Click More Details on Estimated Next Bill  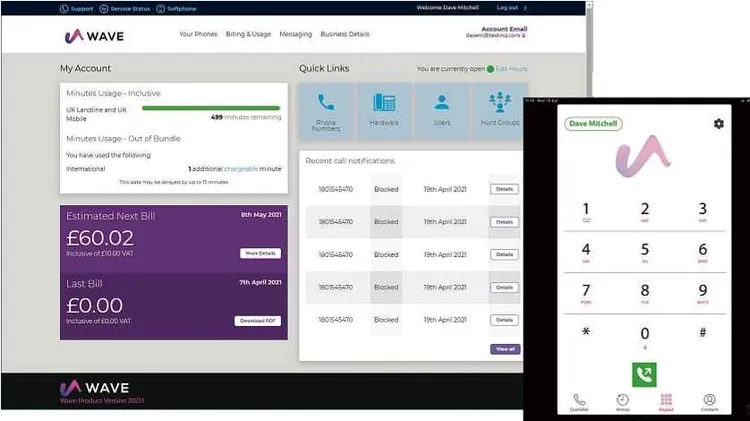point(261,253)
